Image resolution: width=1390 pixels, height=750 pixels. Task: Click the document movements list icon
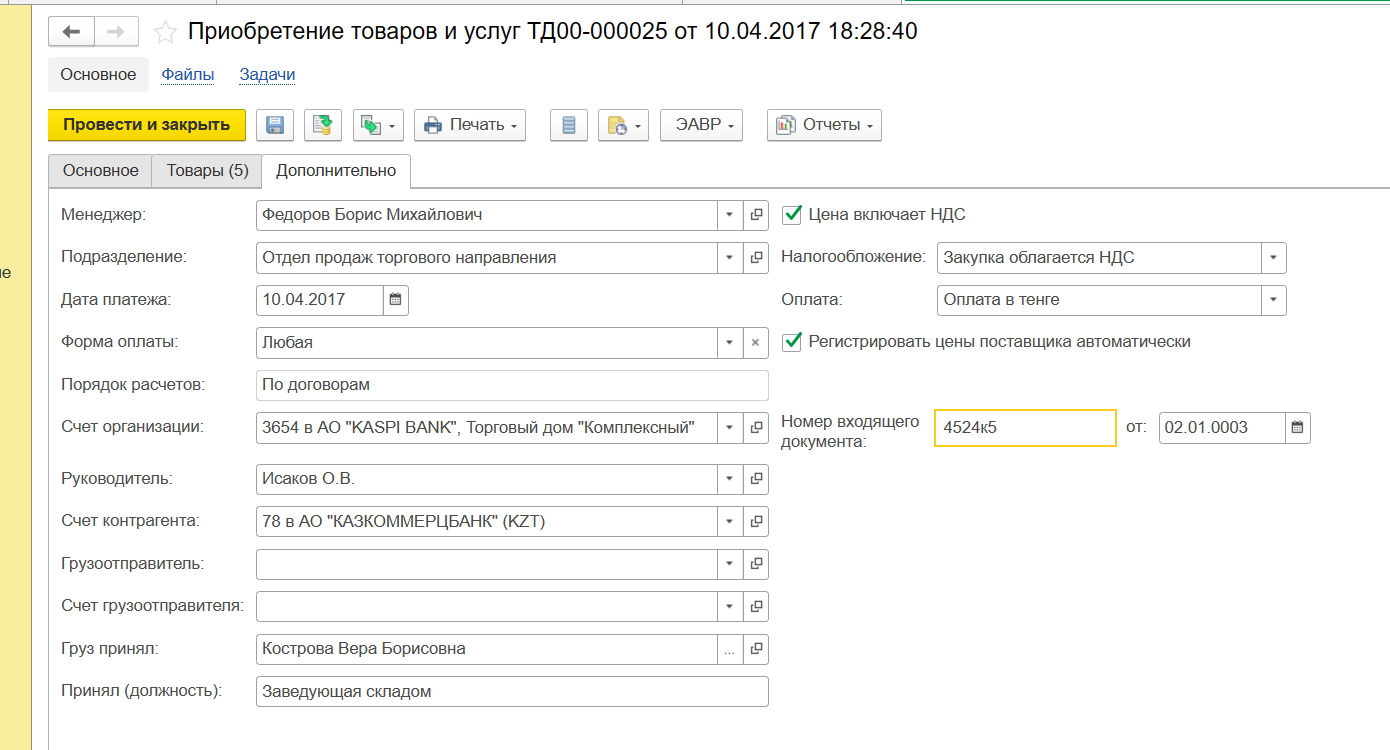click(569, 125)
